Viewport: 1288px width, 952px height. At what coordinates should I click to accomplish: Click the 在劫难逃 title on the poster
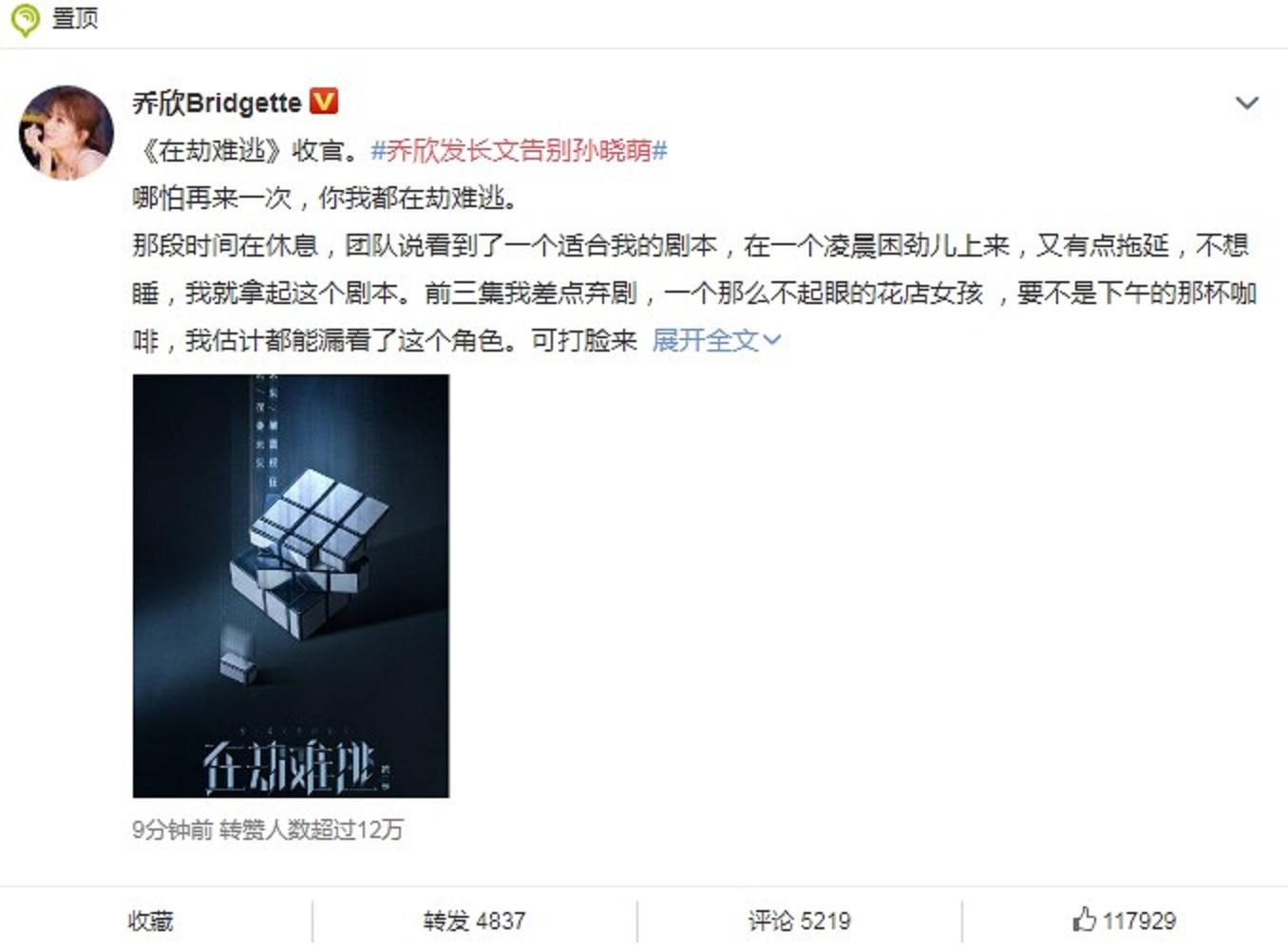coord(289,766)
